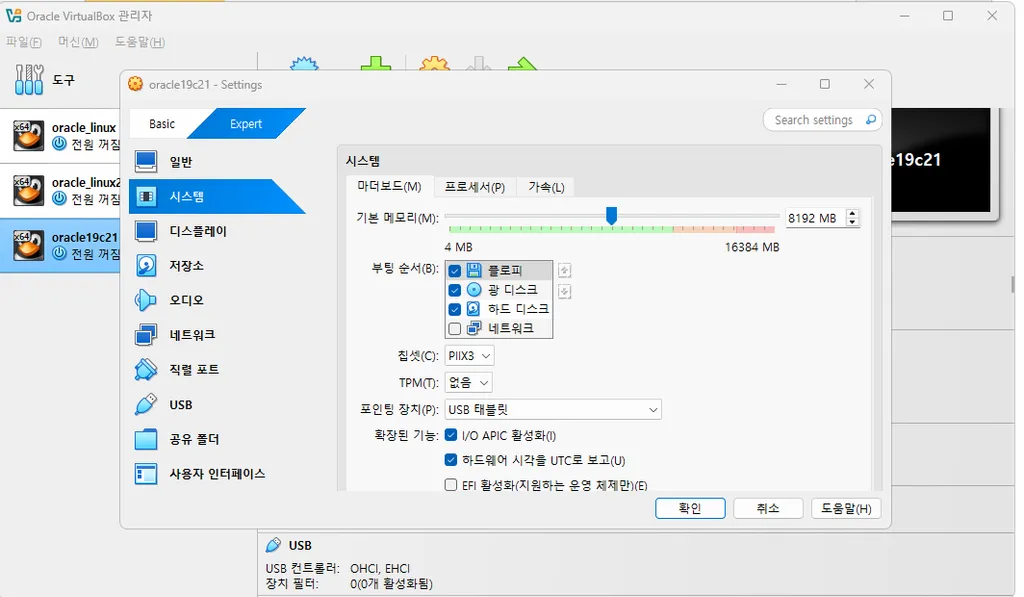Open the 도움말 menu in menu bar
The height and width of the screenshot is (597, 1024).
140,42
